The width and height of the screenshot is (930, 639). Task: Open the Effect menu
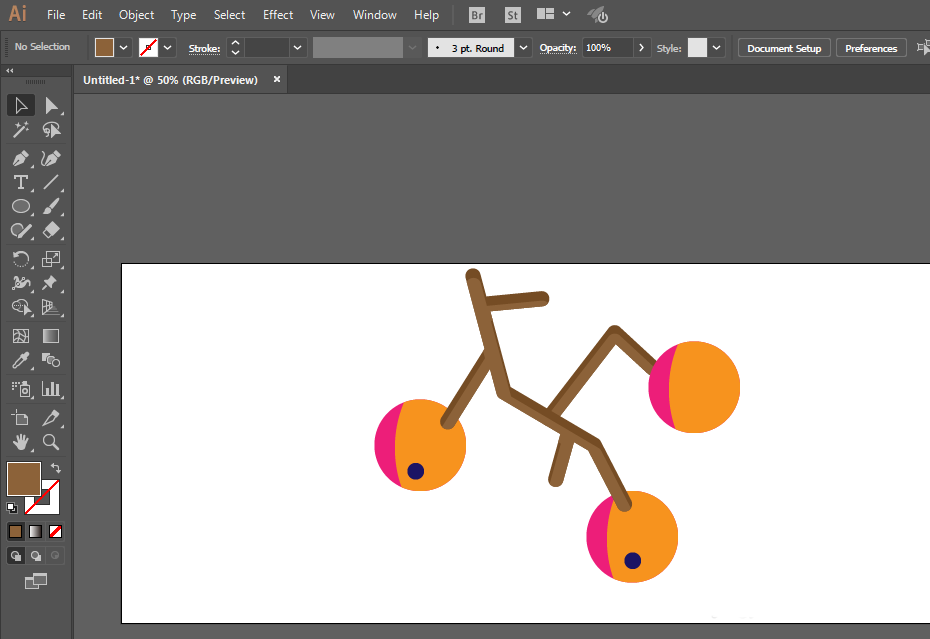click(278, 15)
